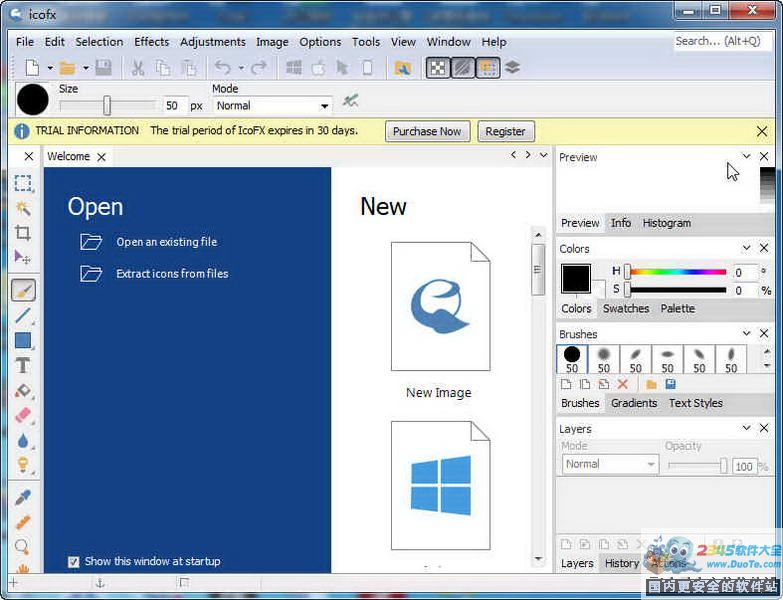This screenshot has height=600, width=783.
Task: Open a file via folder toolbar icon
Action: (67, 67)
